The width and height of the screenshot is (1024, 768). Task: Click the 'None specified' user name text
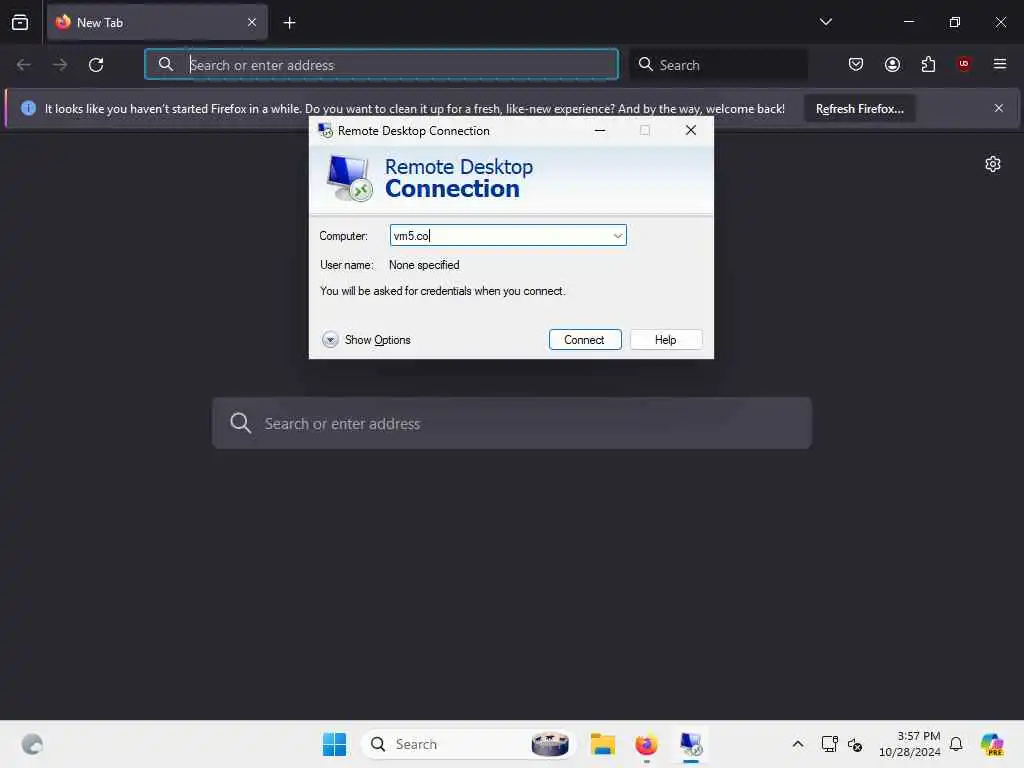point(424,265)
